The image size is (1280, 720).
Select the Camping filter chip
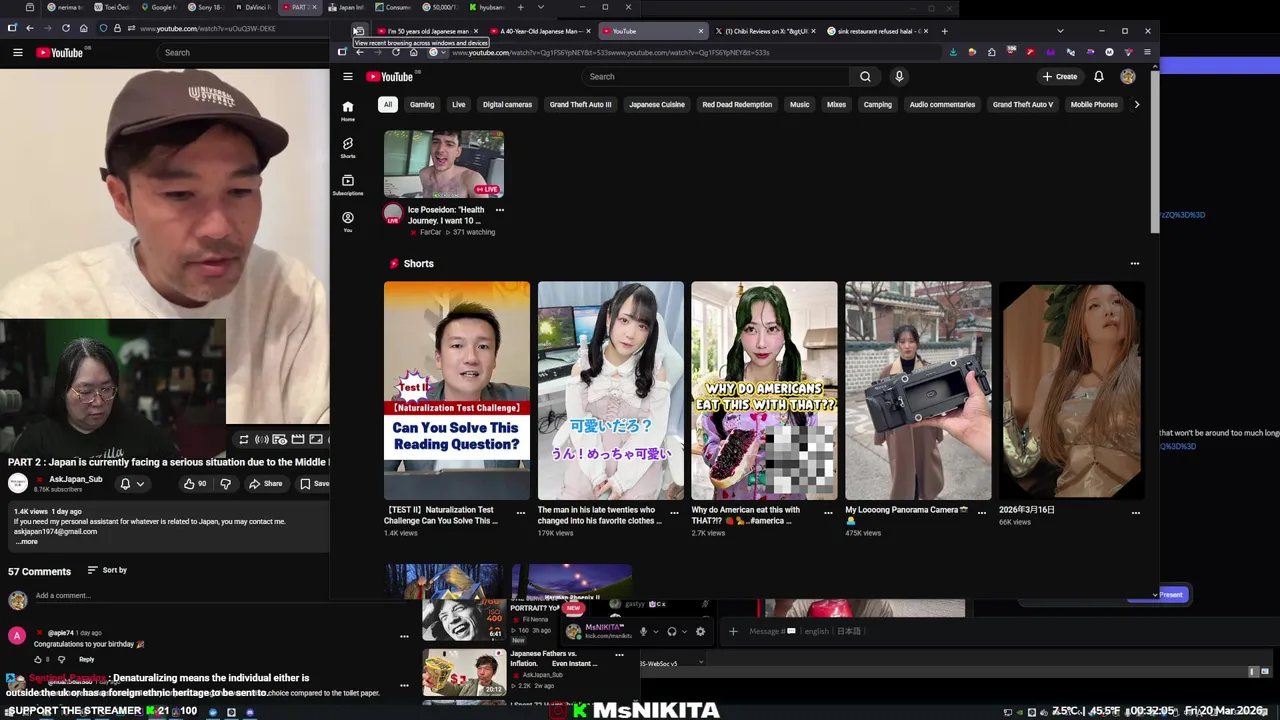click(x=878, y=104)
